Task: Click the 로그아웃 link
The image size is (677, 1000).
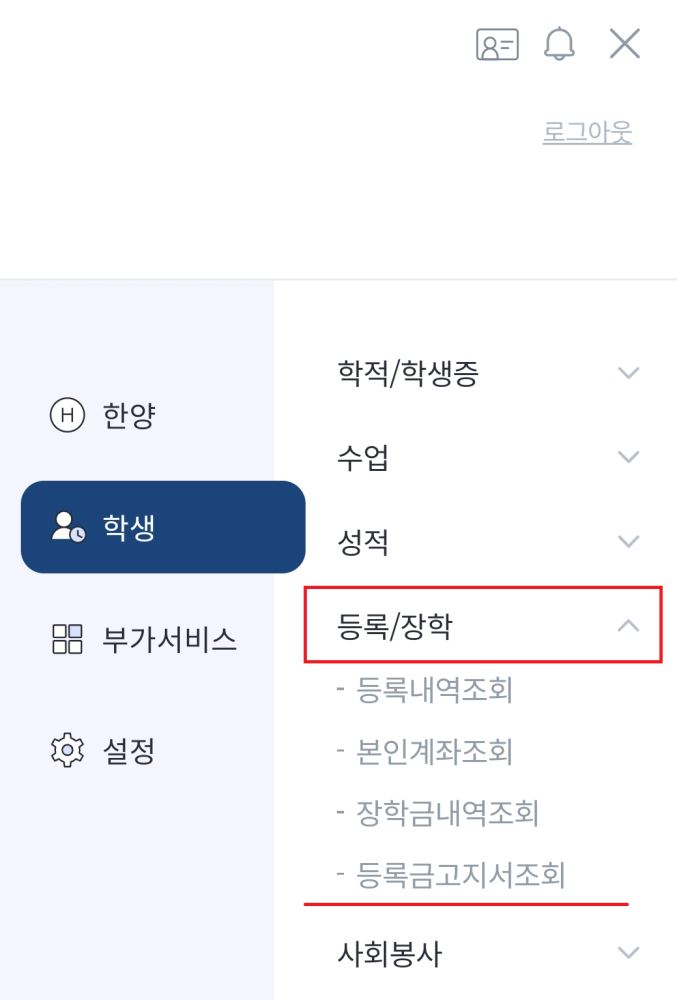Action: click(x=587, y=132)
